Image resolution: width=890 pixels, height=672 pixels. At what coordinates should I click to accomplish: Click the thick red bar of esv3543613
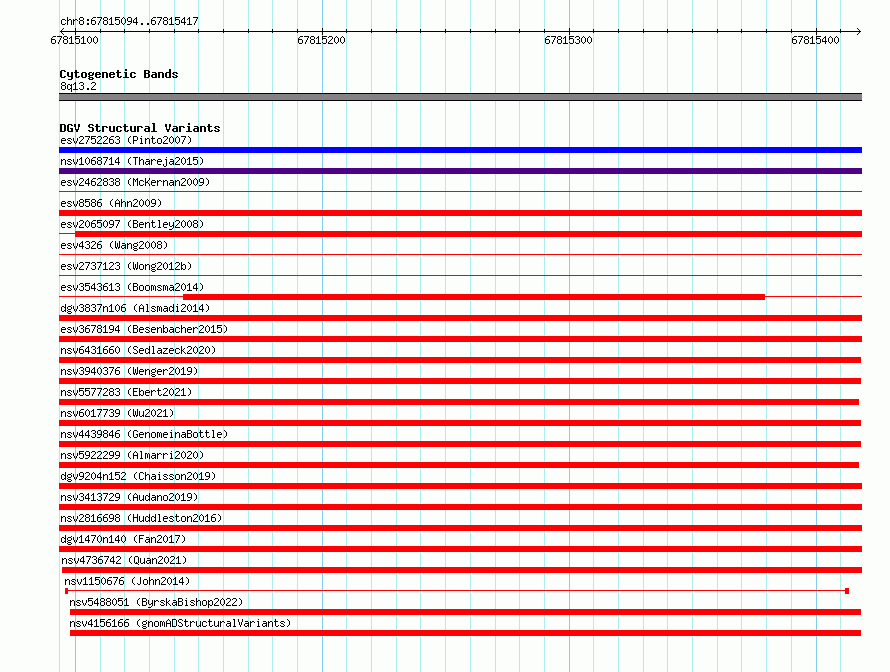[474, 297]
